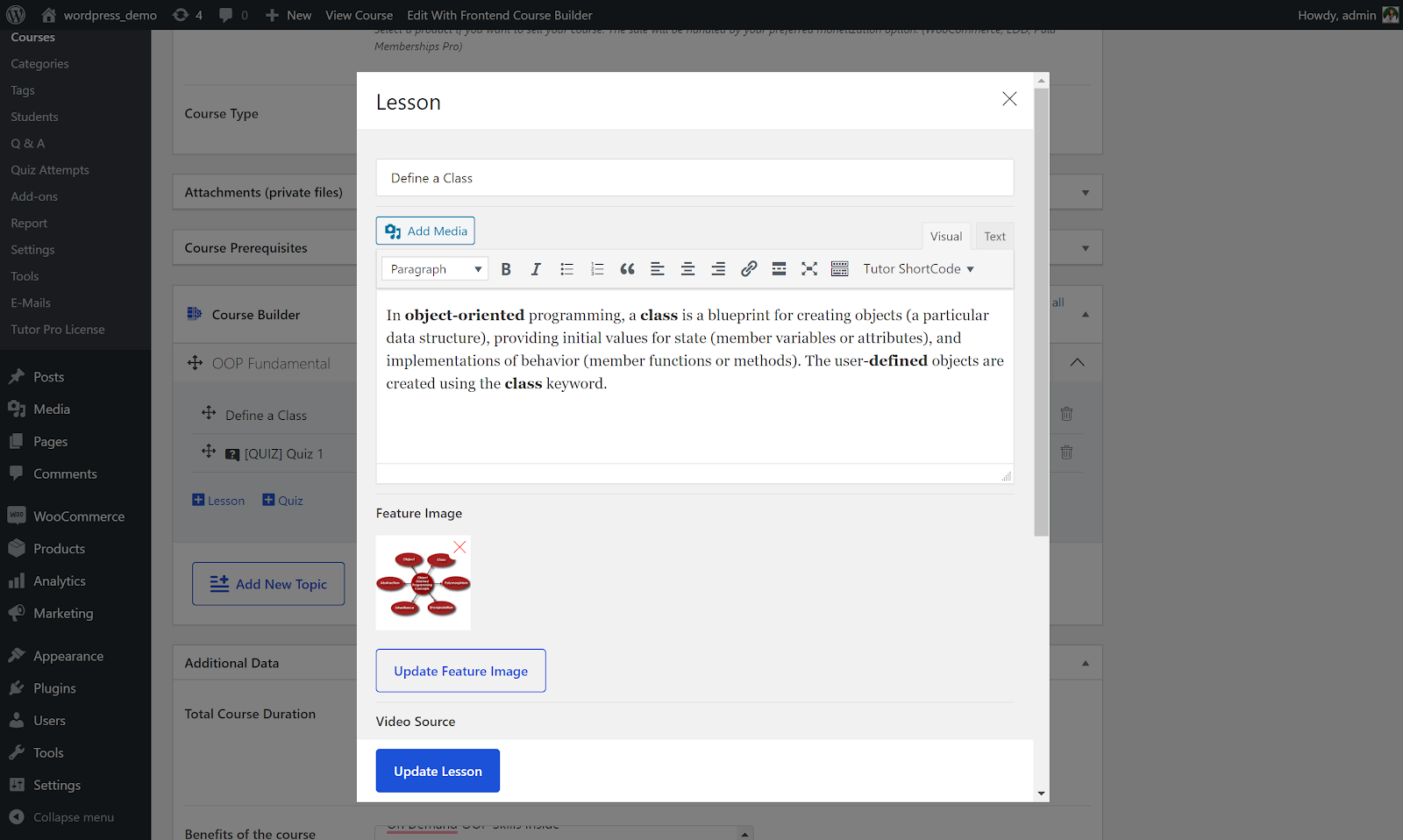Click drag handle of Define a Class lesson

pyautogui.click(x=209, y=413)
